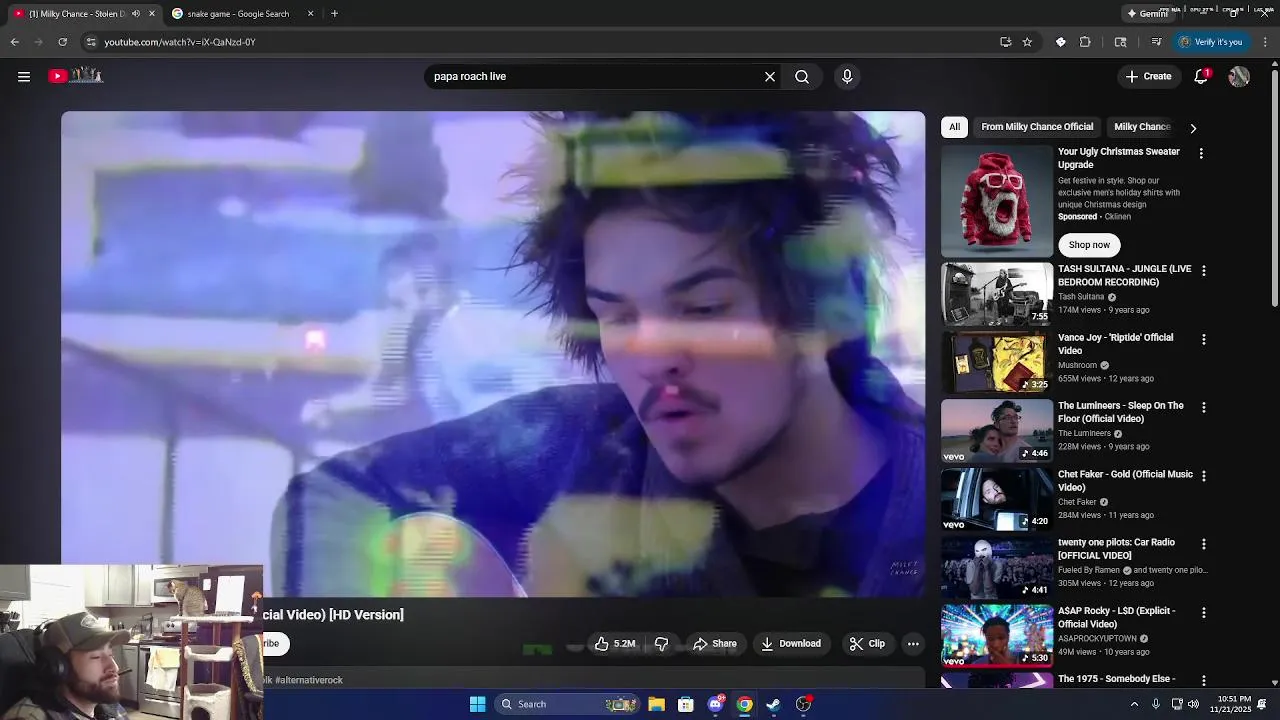Clear the search box with the X
Screen dimensions: 1280x720
pos(770,76)
